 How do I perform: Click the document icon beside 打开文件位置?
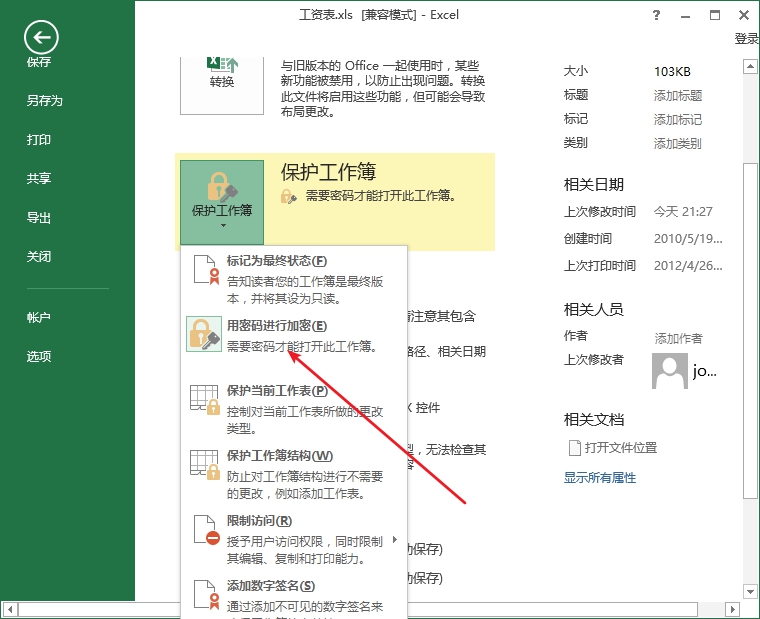(574, 448)
